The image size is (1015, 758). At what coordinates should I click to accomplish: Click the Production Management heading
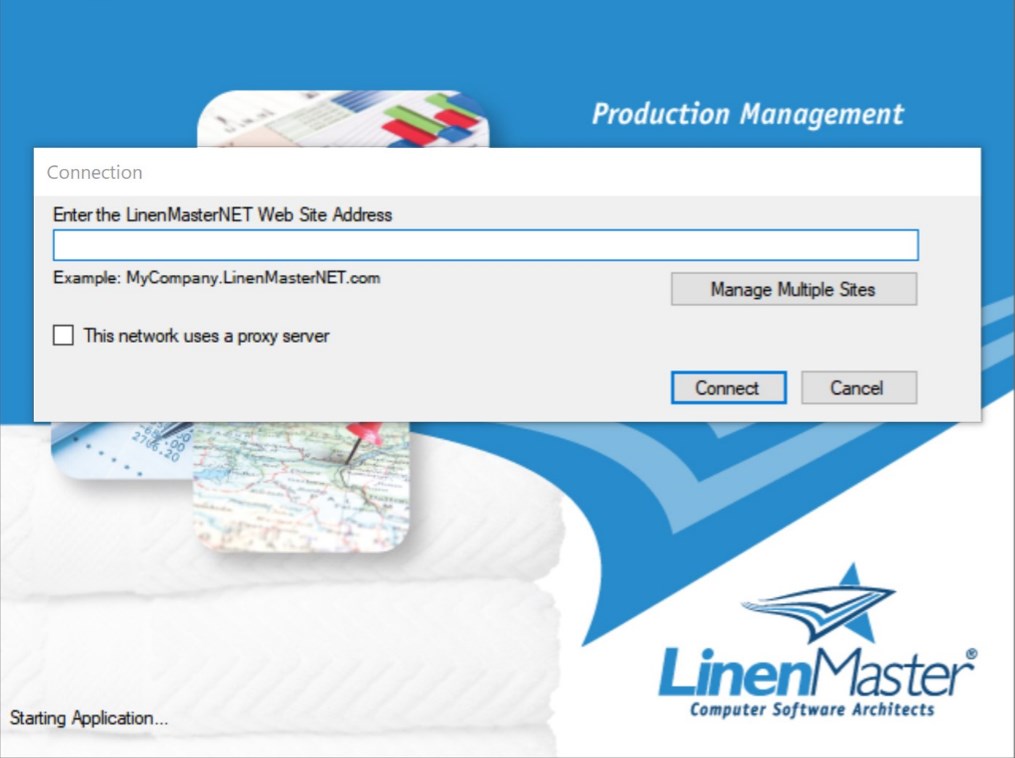748,114
